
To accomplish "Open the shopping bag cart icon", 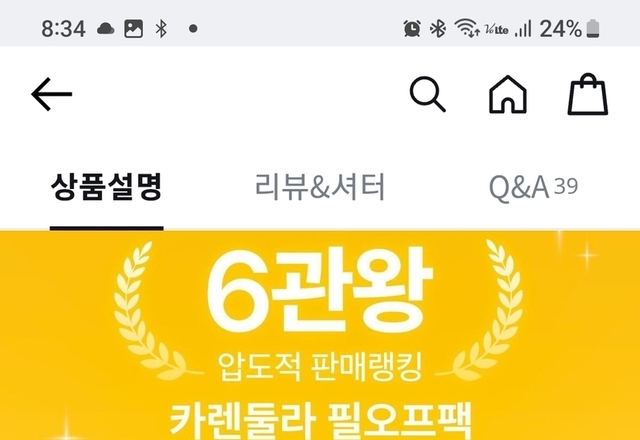I will 588,94.
